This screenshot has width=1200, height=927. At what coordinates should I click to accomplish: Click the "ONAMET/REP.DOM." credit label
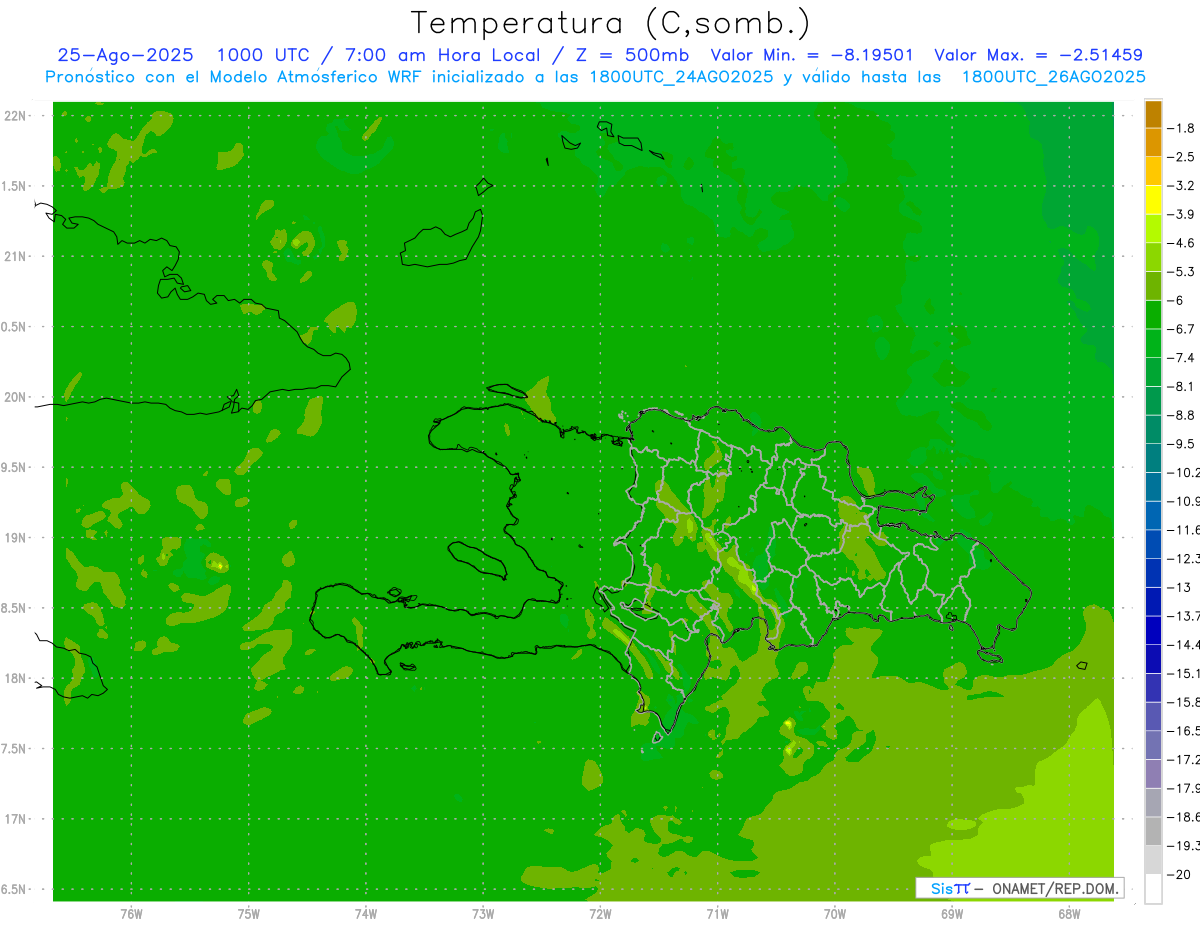click(1055, 888)
